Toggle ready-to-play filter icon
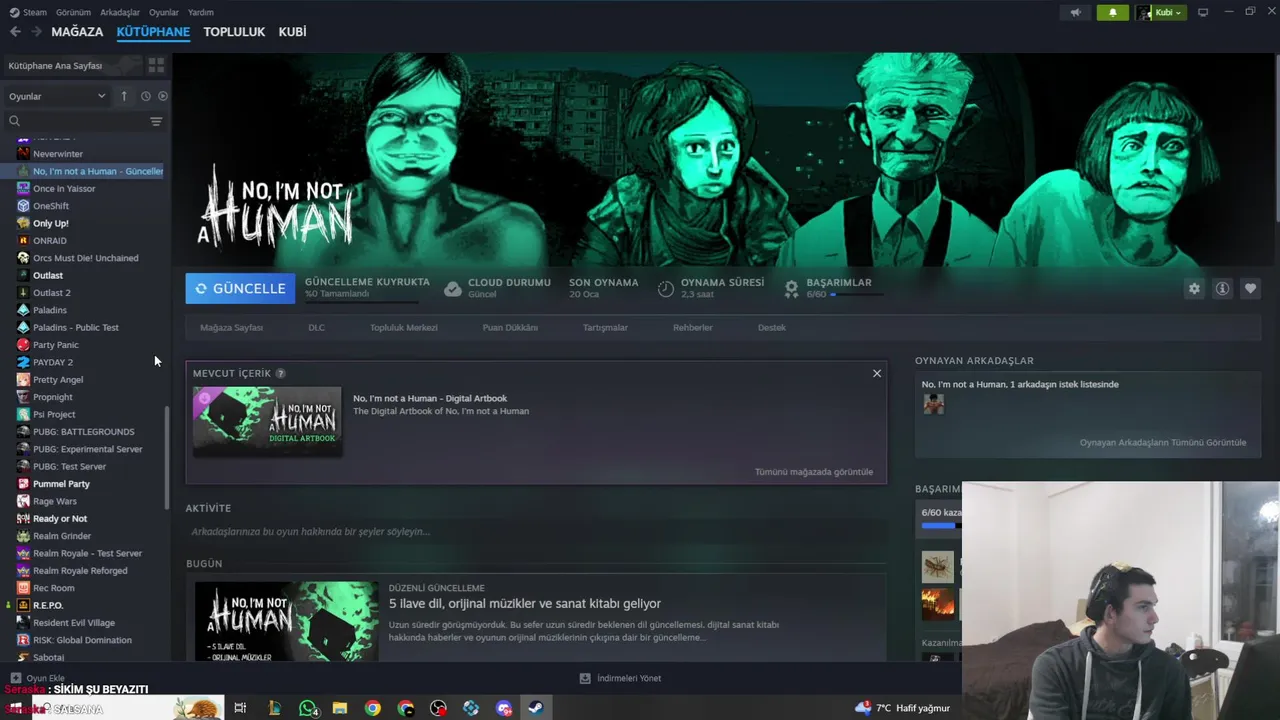The height and width of the screenshot is (720, 1280). pyautogui.click(x=163, y=96)
